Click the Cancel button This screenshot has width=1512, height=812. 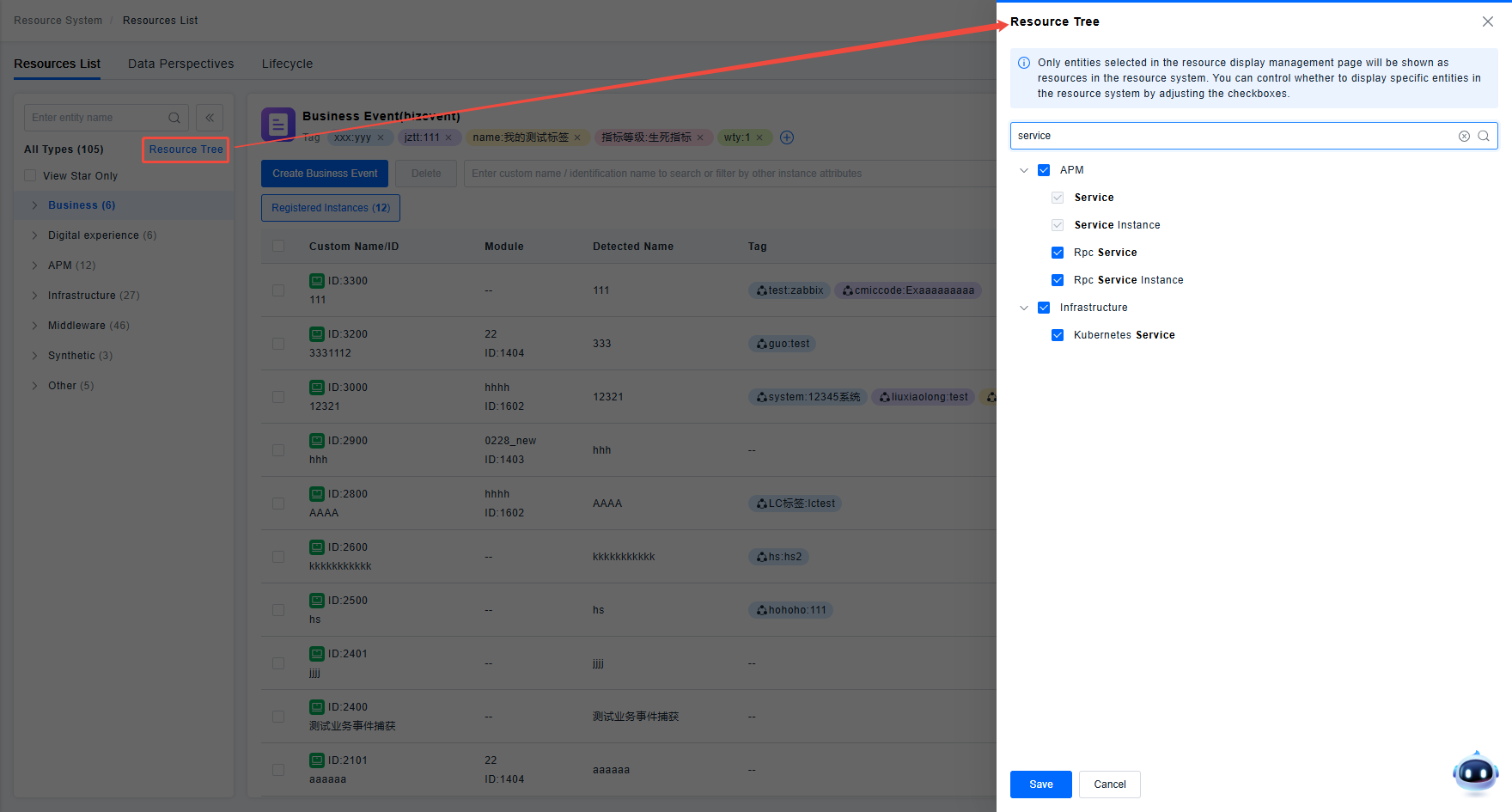[1109, 785]
